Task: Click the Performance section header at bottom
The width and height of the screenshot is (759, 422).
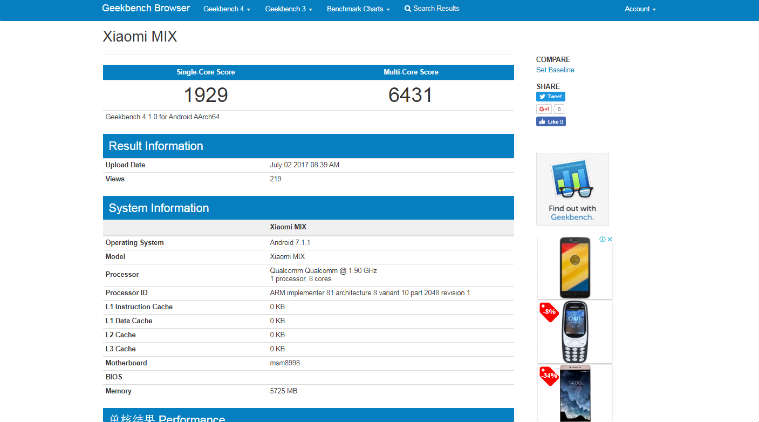Action: coord(308,415)
